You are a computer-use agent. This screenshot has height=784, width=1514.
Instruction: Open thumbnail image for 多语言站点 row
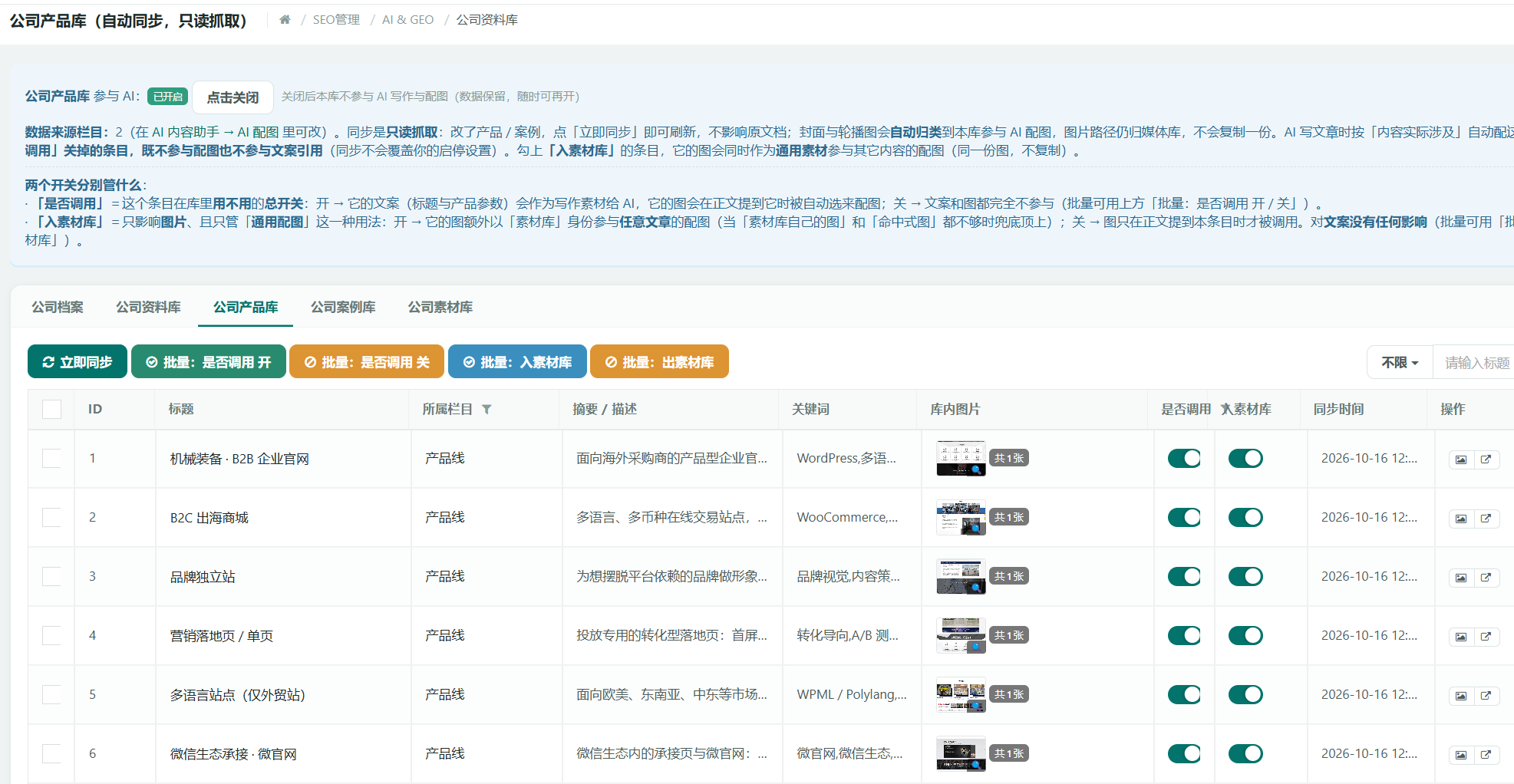pos(961,694)
